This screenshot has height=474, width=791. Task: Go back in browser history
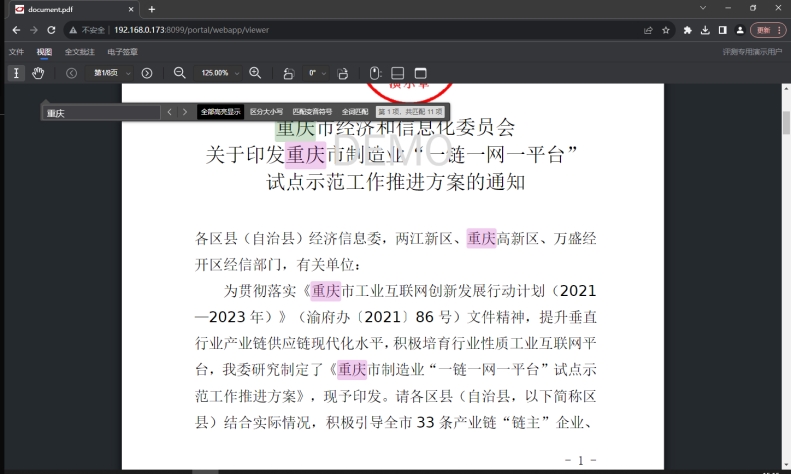[16, 30]
